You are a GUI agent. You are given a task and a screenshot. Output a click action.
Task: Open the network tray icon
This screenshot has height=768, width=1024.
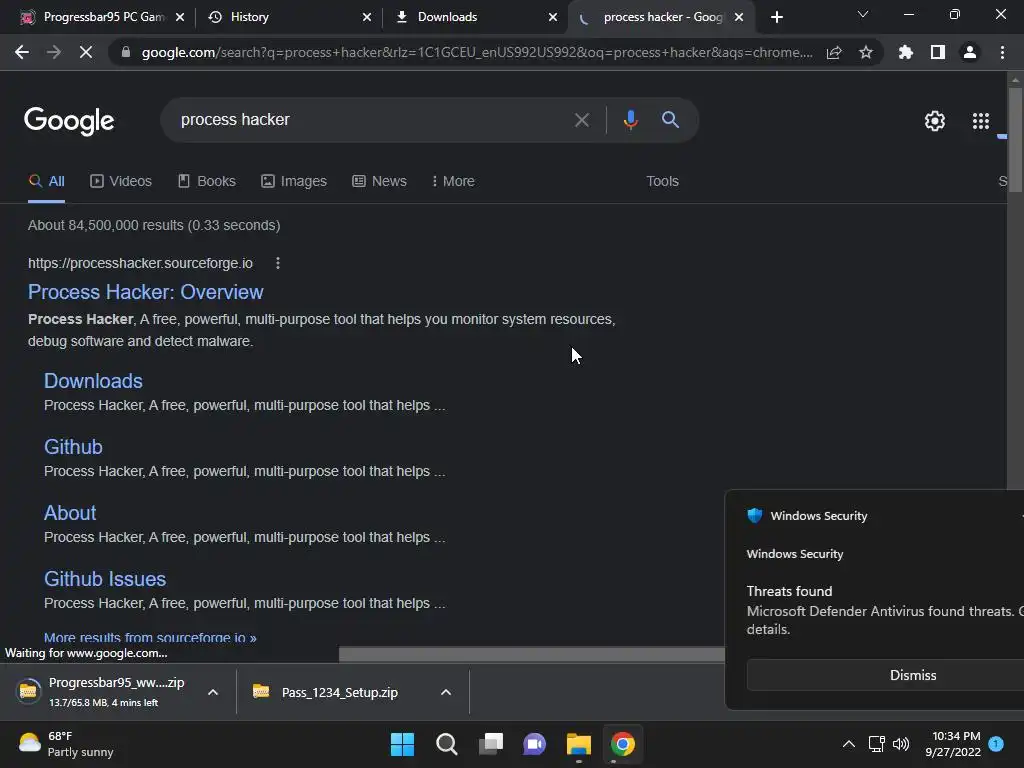coord(876,744)
